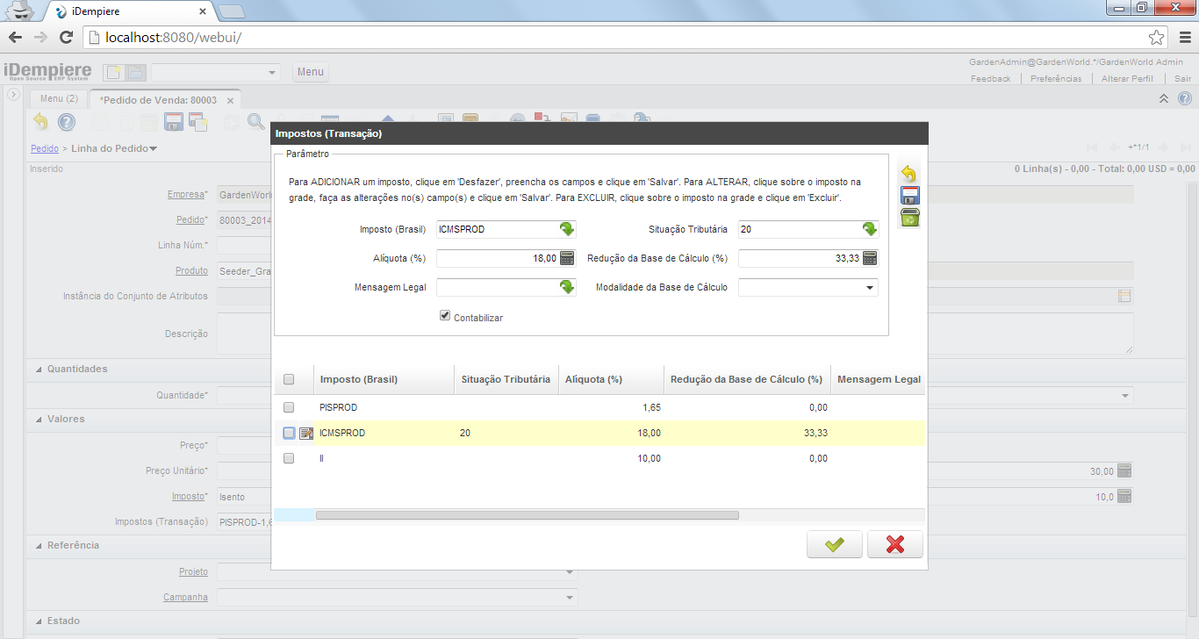Image resolution: width=1199 pixels, height=639 pixels.
Task: Click the Desfazer (undo) icon in dialog
Action: [909, 174]
